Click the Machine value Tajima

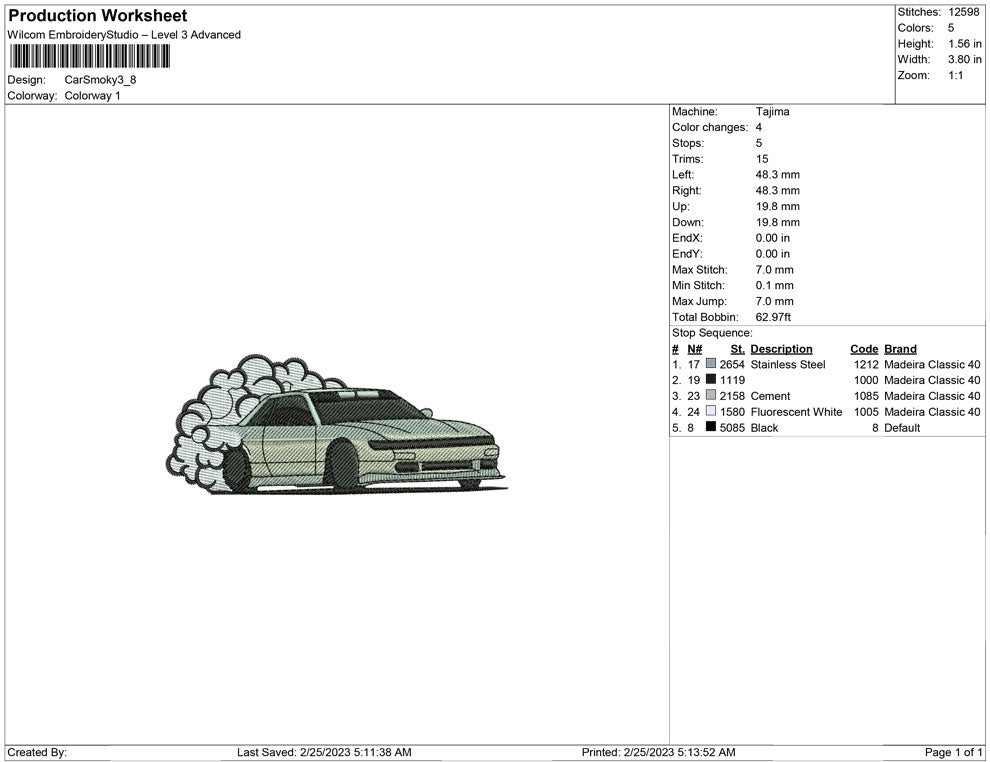point(772,111)
